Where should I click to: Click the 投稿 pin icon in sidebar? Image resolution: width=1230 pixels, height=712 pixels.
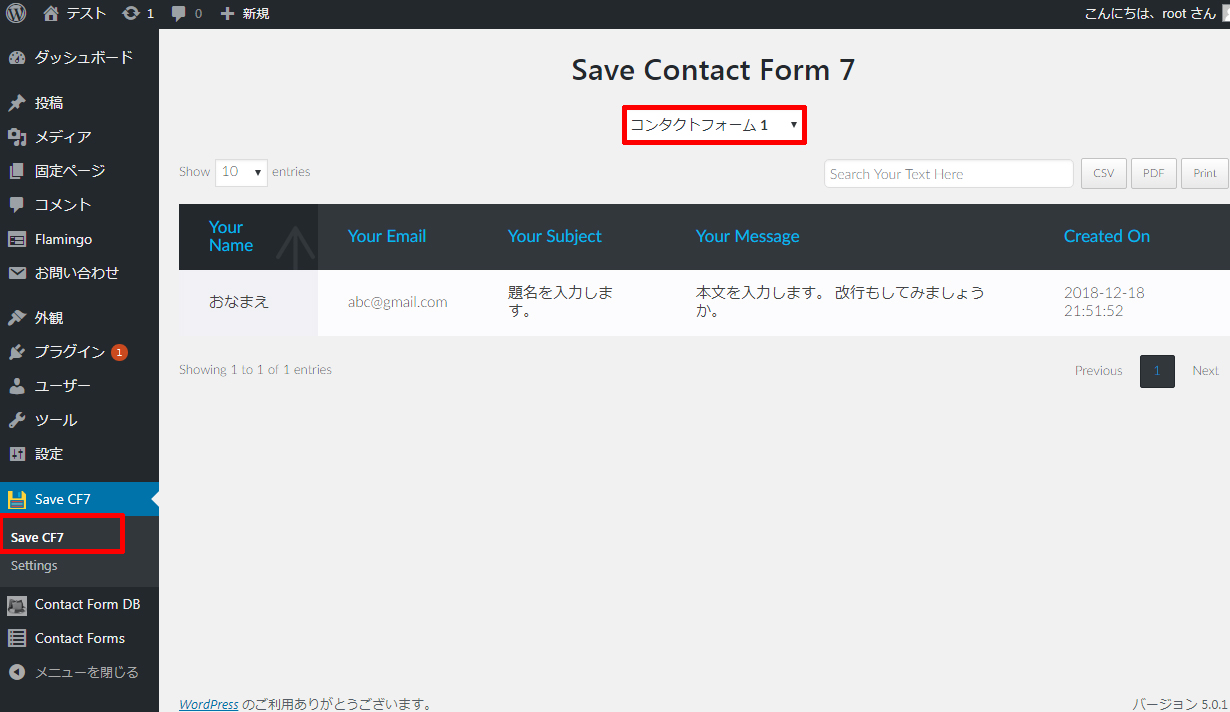(17, 103)
